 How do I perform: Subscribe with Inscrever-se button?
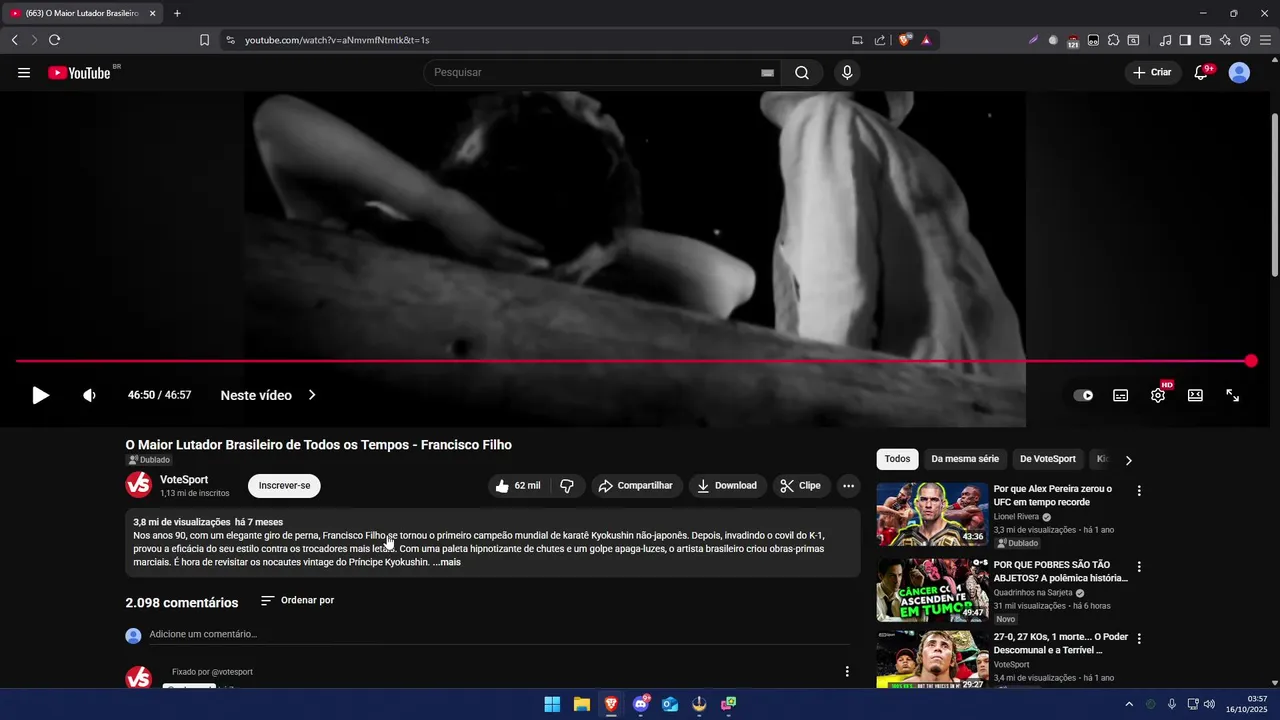point(284,486)
